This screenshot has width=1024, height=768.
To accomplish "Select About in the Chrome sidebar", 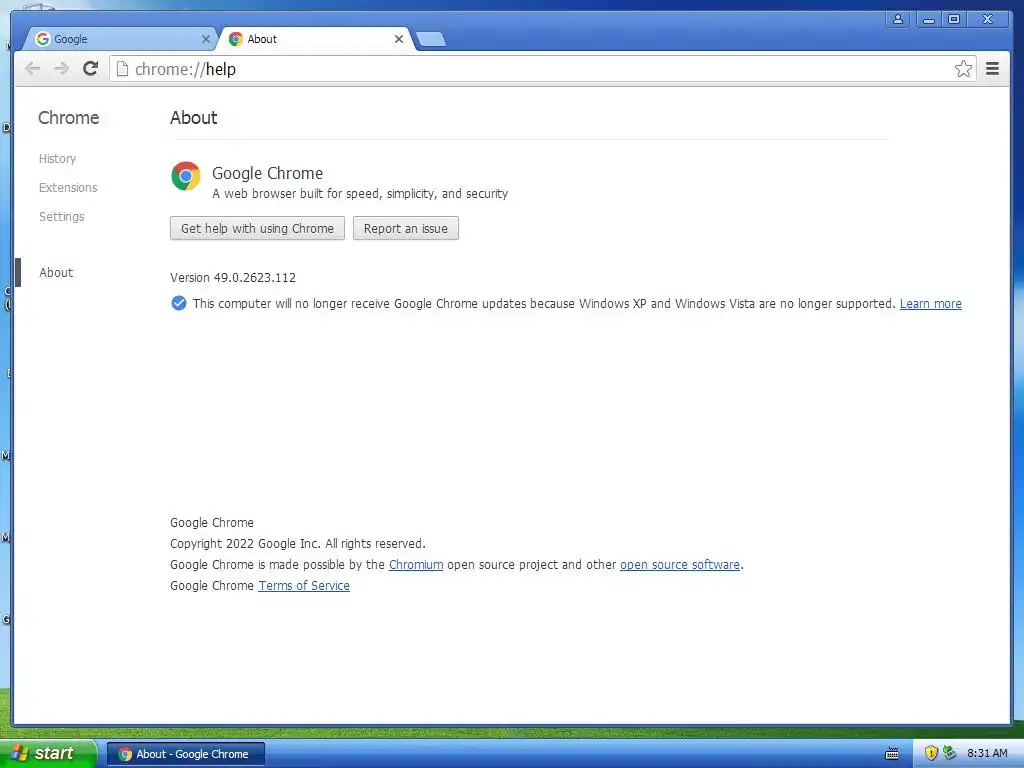I will [x=56, y=272].
